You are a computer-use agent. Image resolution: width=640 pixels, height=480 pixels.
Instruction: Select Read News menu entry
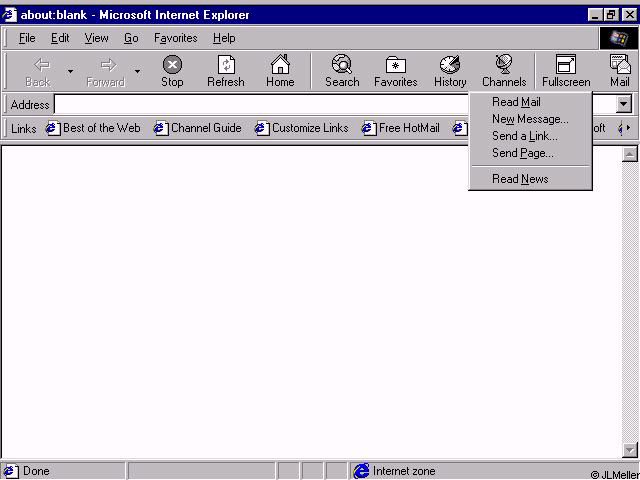[530, 179]
